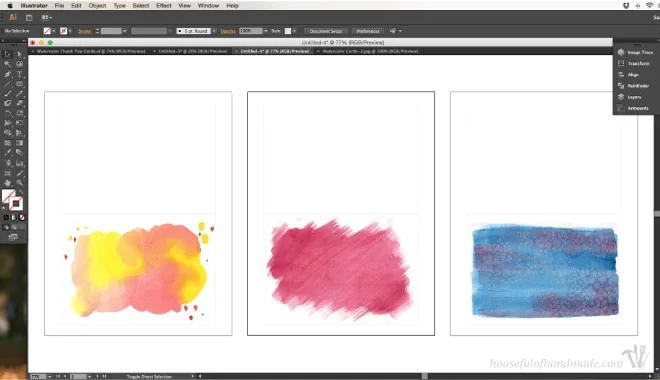The height and width of the screenshot is (380, 660).
Task: Click the stroke color swatch in toolbar
Action: coord(16,204)
